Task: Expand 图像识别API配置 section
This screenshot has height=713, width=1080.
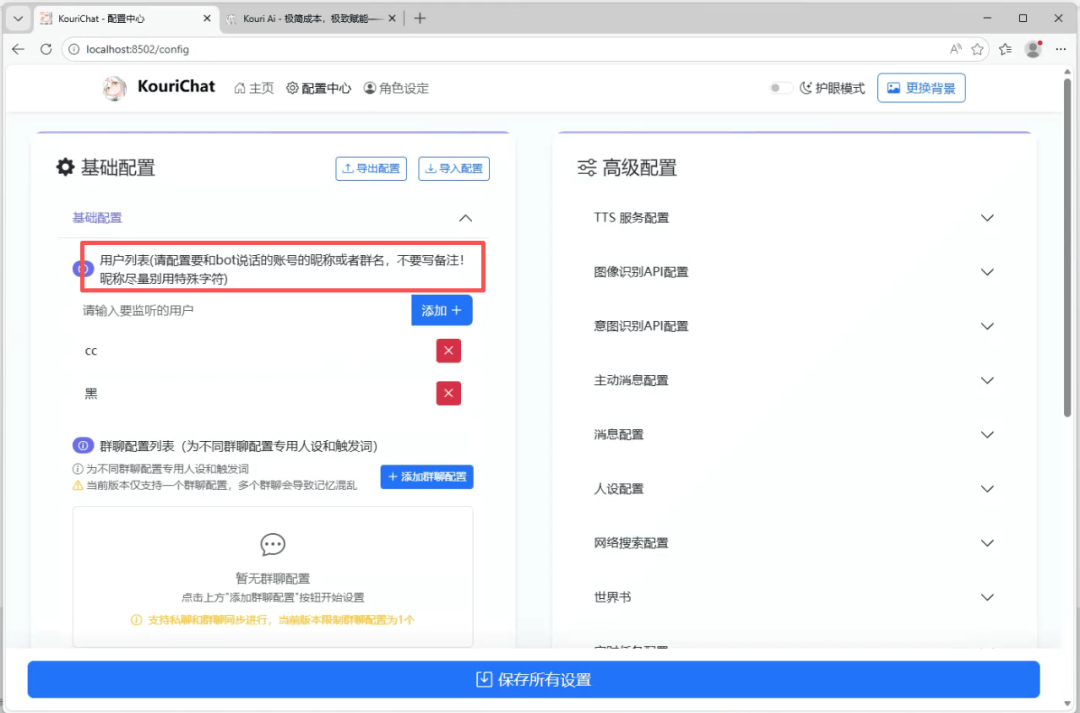Action: (988, 272)
